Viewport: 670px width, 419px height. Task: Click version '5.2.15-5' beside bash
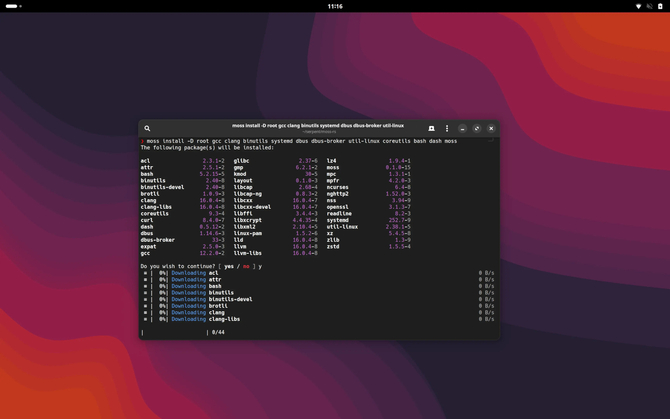coord(212,174)
